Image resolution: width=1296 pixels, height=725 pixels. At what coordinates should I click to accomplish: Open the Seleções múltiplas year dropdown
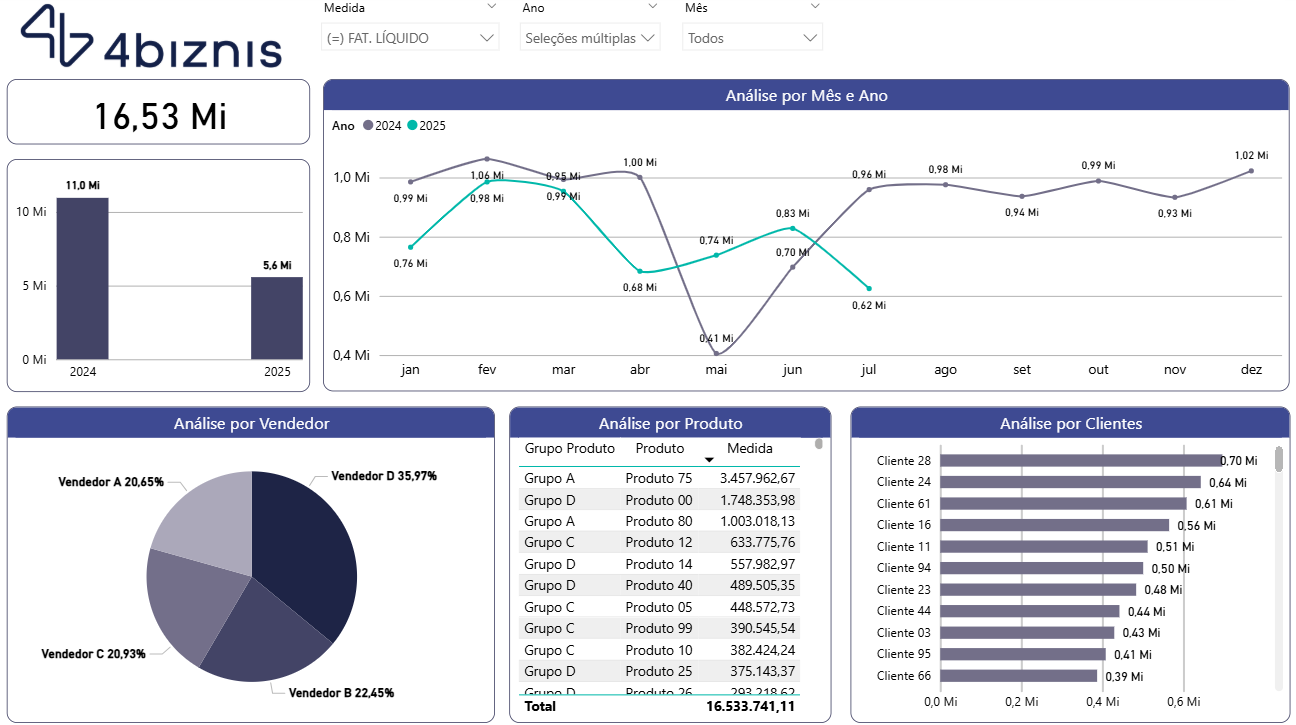coord(590,38)
